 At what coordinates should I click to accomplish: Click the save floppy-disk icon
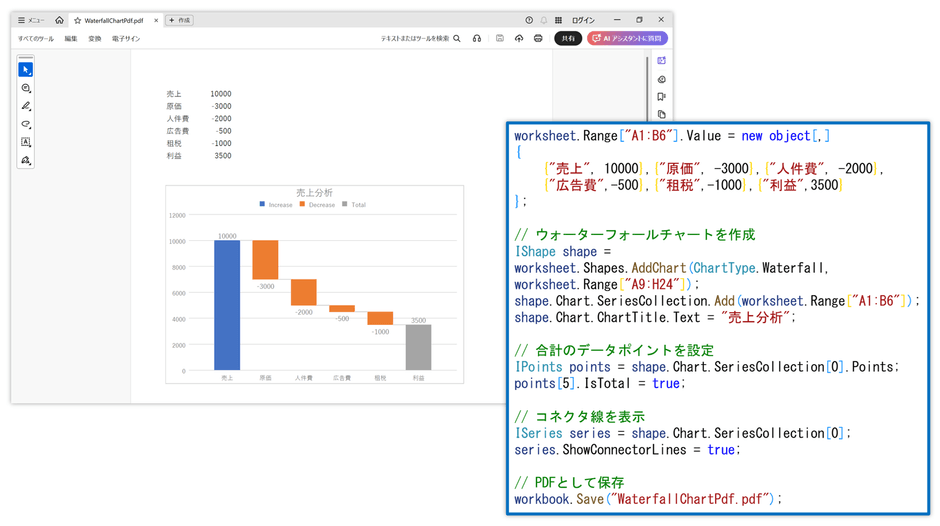click(x=500, y=38)
